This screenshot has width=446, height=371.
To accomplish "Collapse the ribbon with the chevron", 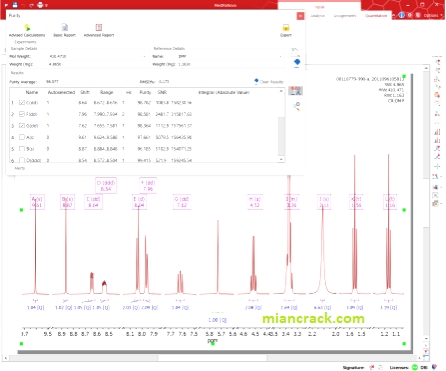I will [x=394, y=15].
